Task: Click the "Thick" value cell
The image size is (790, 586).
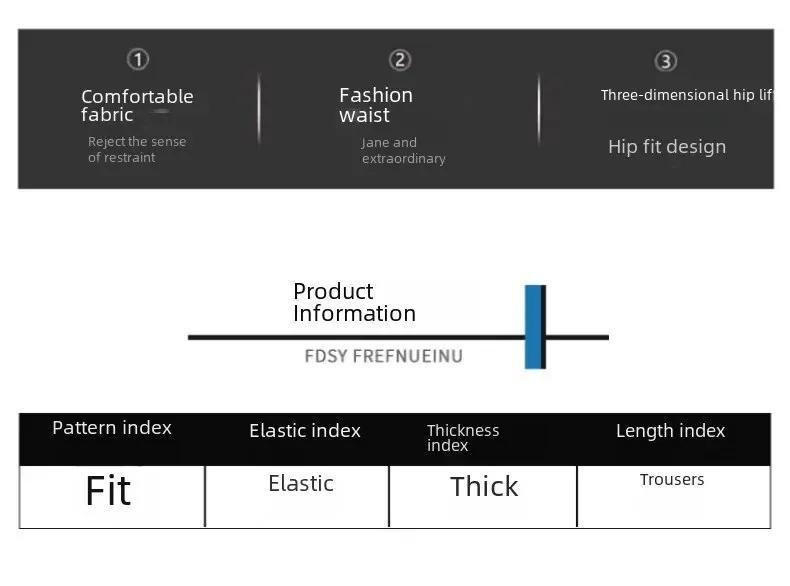Action: point(484,487)
